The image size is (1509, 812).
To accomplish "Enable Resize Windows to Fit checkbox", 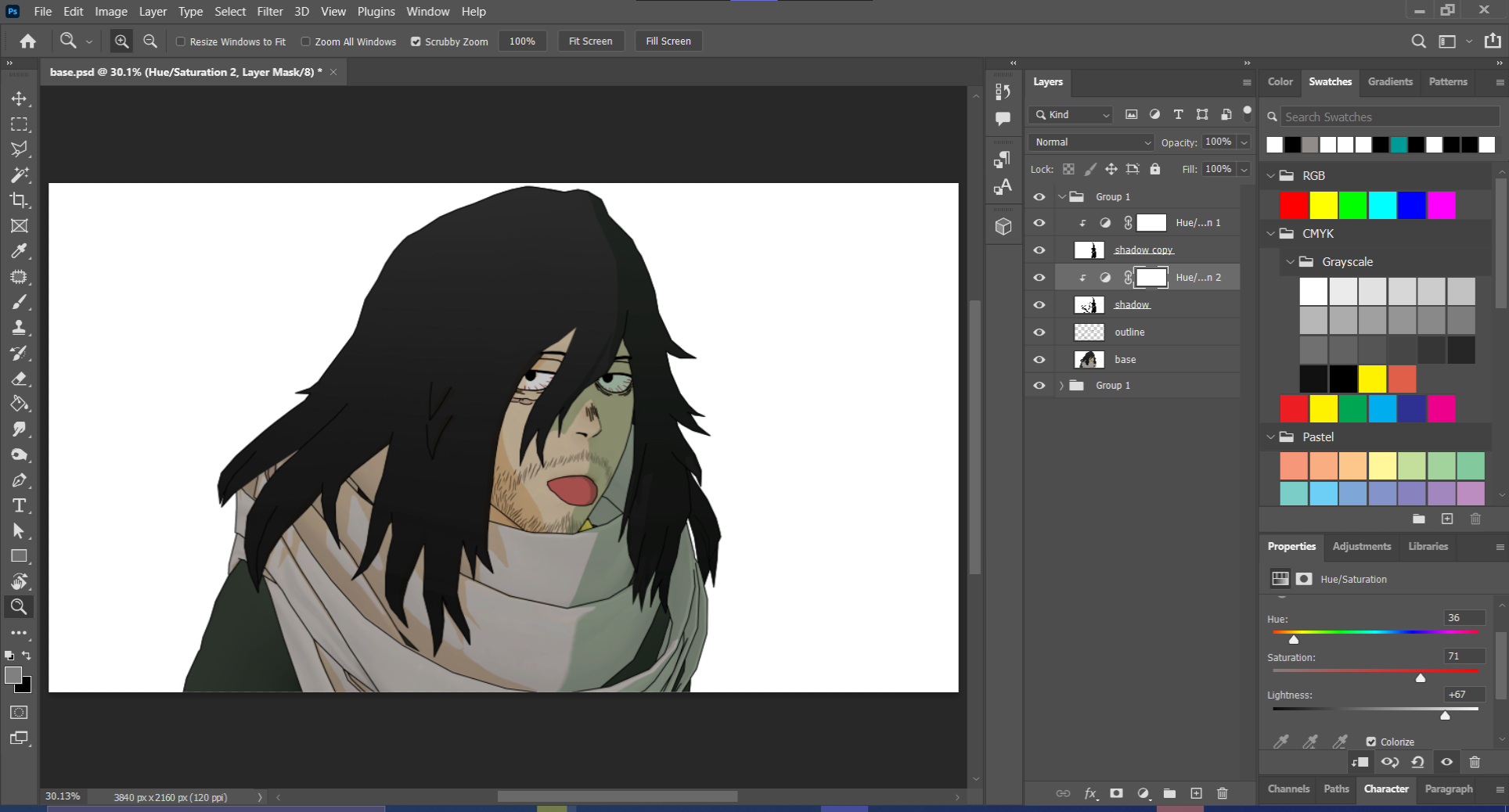I will [181, 41].
